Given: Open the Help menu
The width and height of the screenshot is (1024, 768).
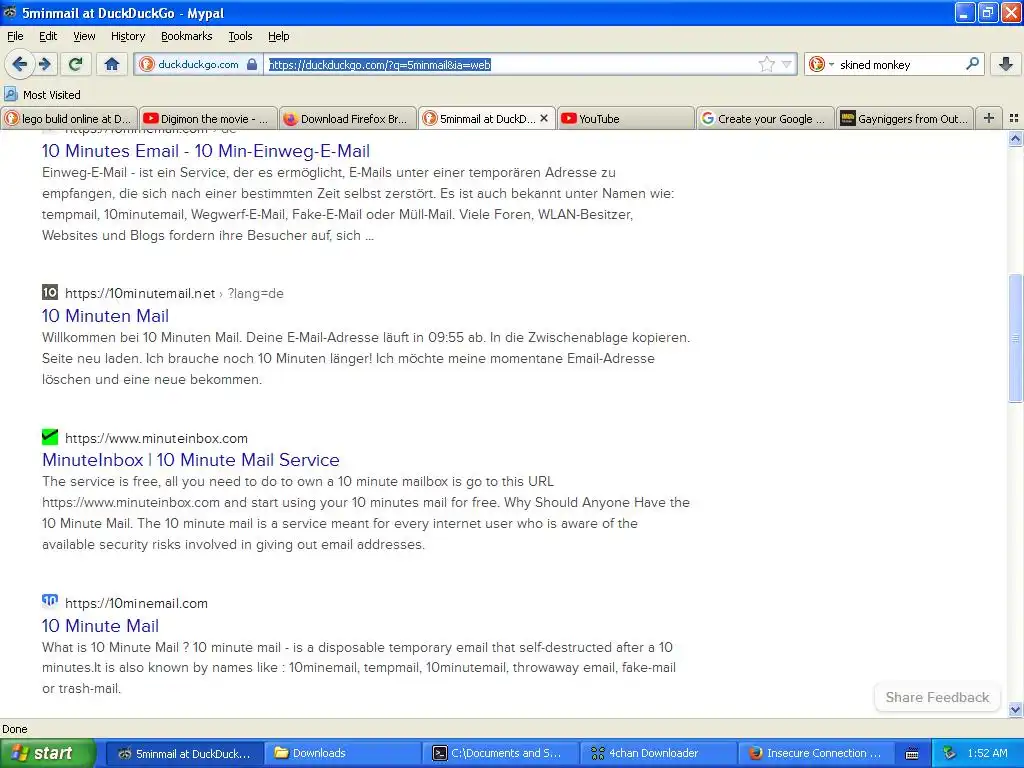Looking at the screenshot, I should click(x=278, y=36).
